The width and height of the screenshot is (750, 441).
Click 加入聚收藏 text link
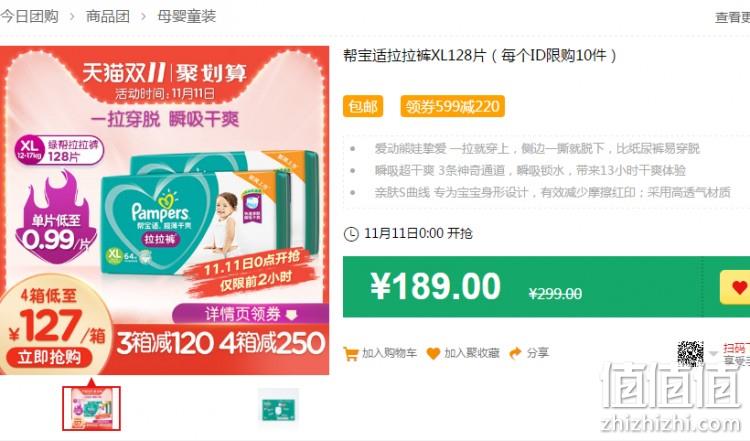pyautogui.click(x=472, y=353)
